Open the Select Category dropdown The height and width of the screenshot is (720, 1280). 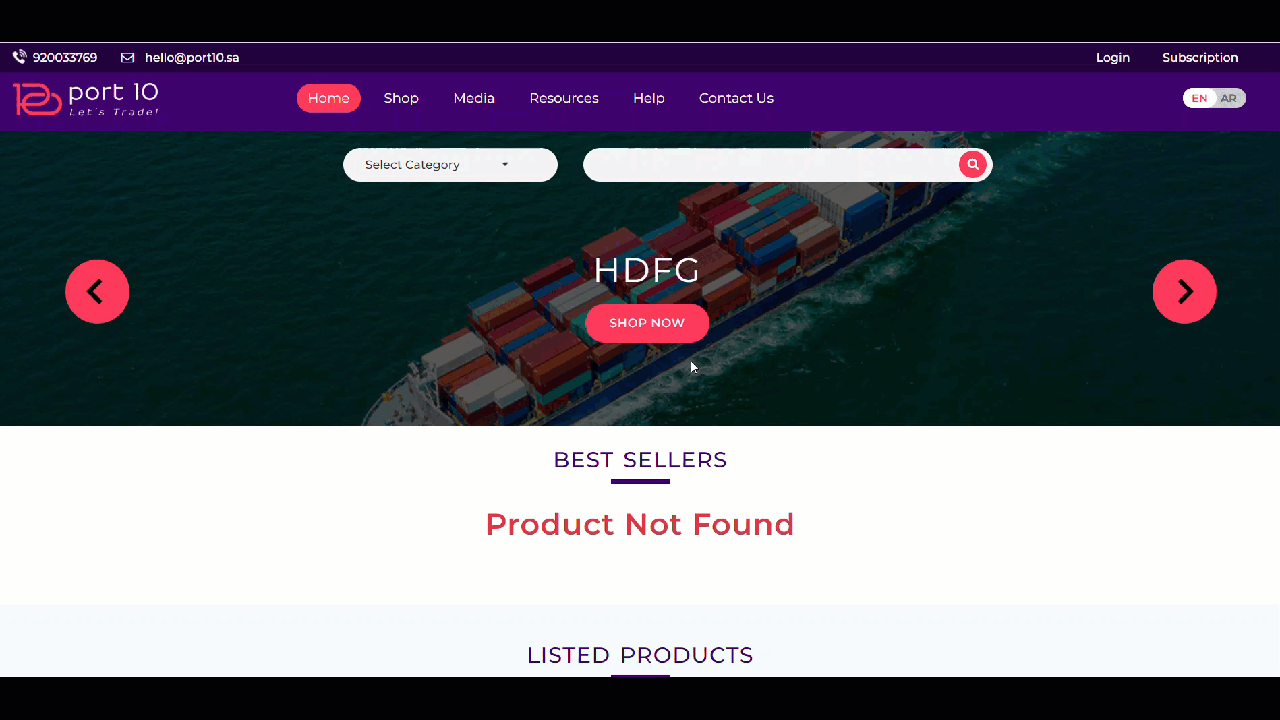(450, 165)
